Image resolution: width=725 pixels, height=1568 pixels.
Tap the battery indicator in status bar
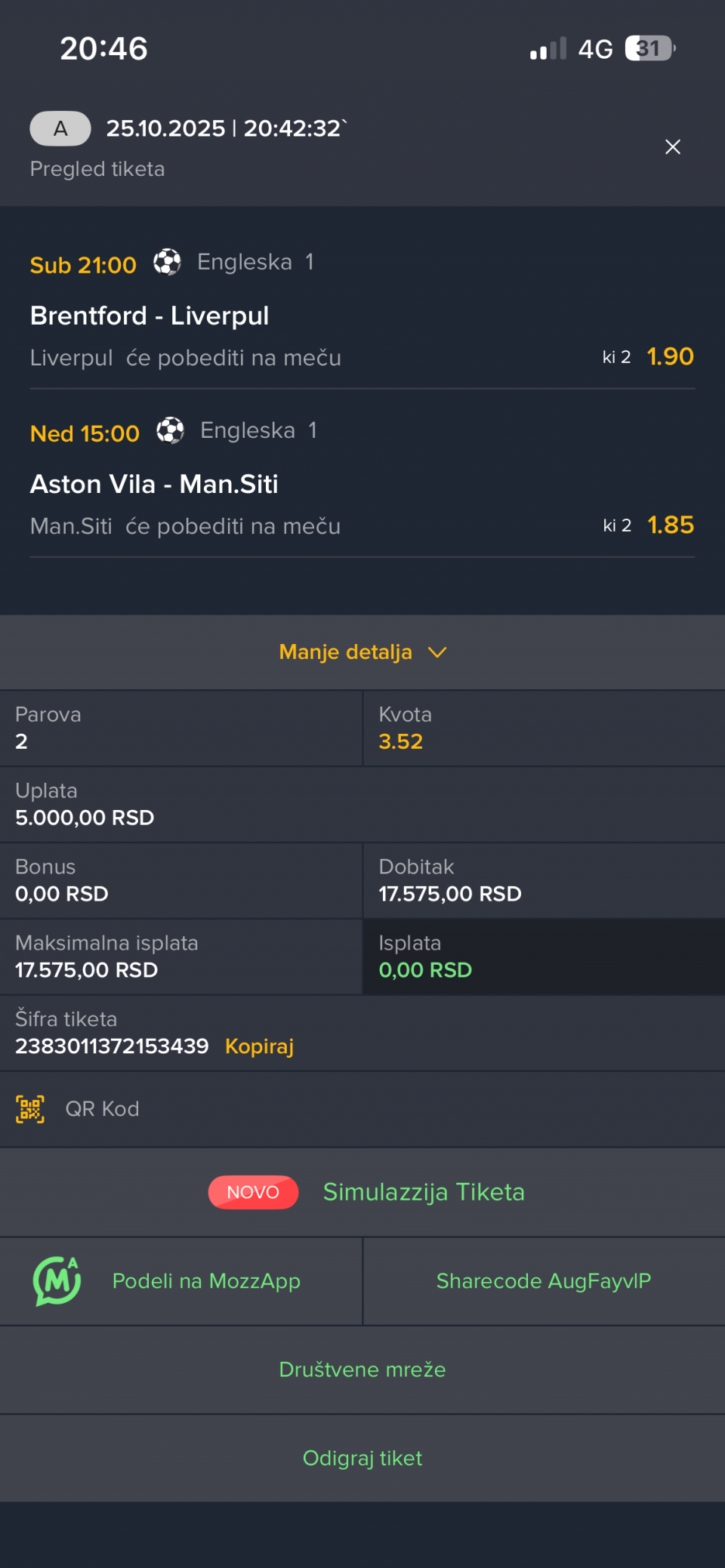[649, 49]
